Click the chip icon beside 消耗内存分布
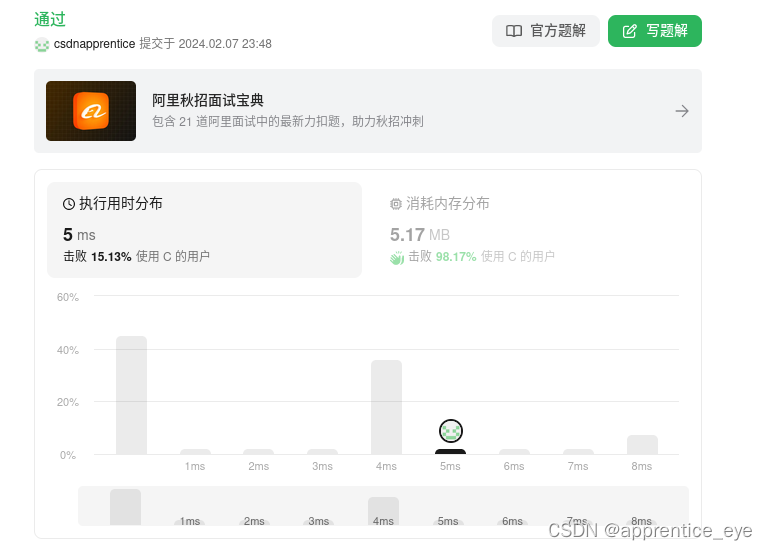This screenshot has width=767, height=550. click(x=396, y=204)
